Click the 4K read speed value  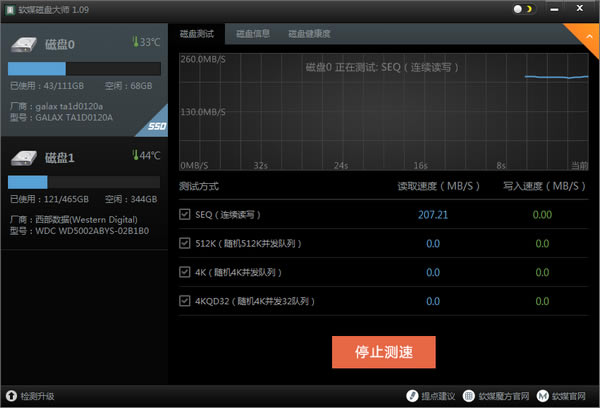433,273
